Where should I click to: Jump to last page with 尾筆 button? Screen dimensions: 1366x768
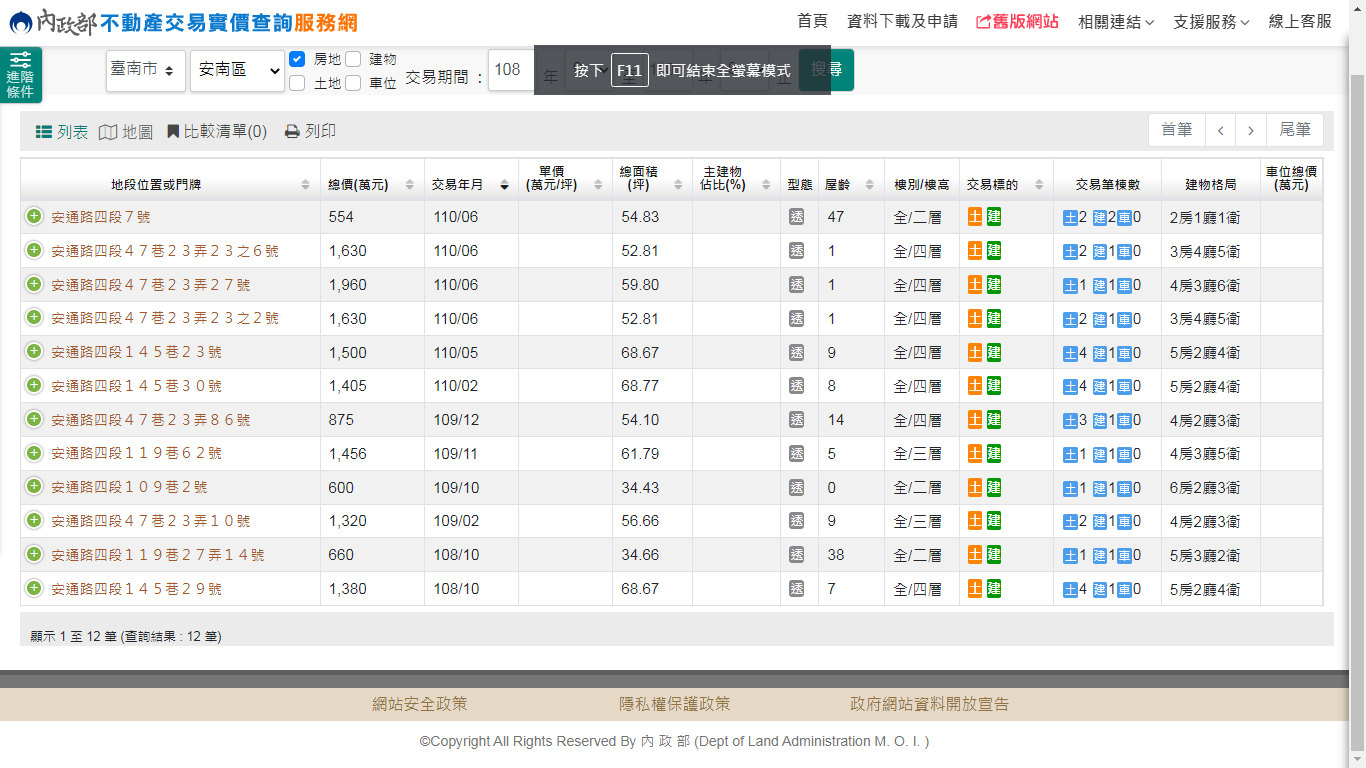point(1294,130)
